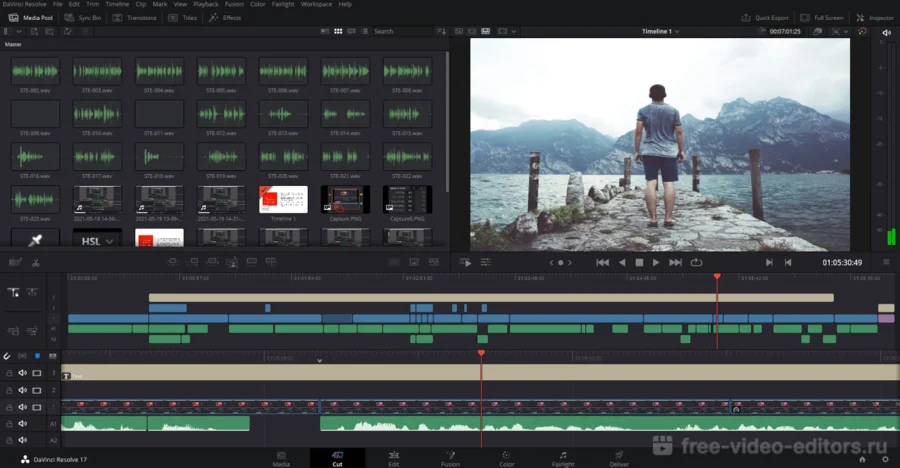Switch to the Fusion page tab
900x468 pixels.
pyautogui.click(x=450, y=458)
